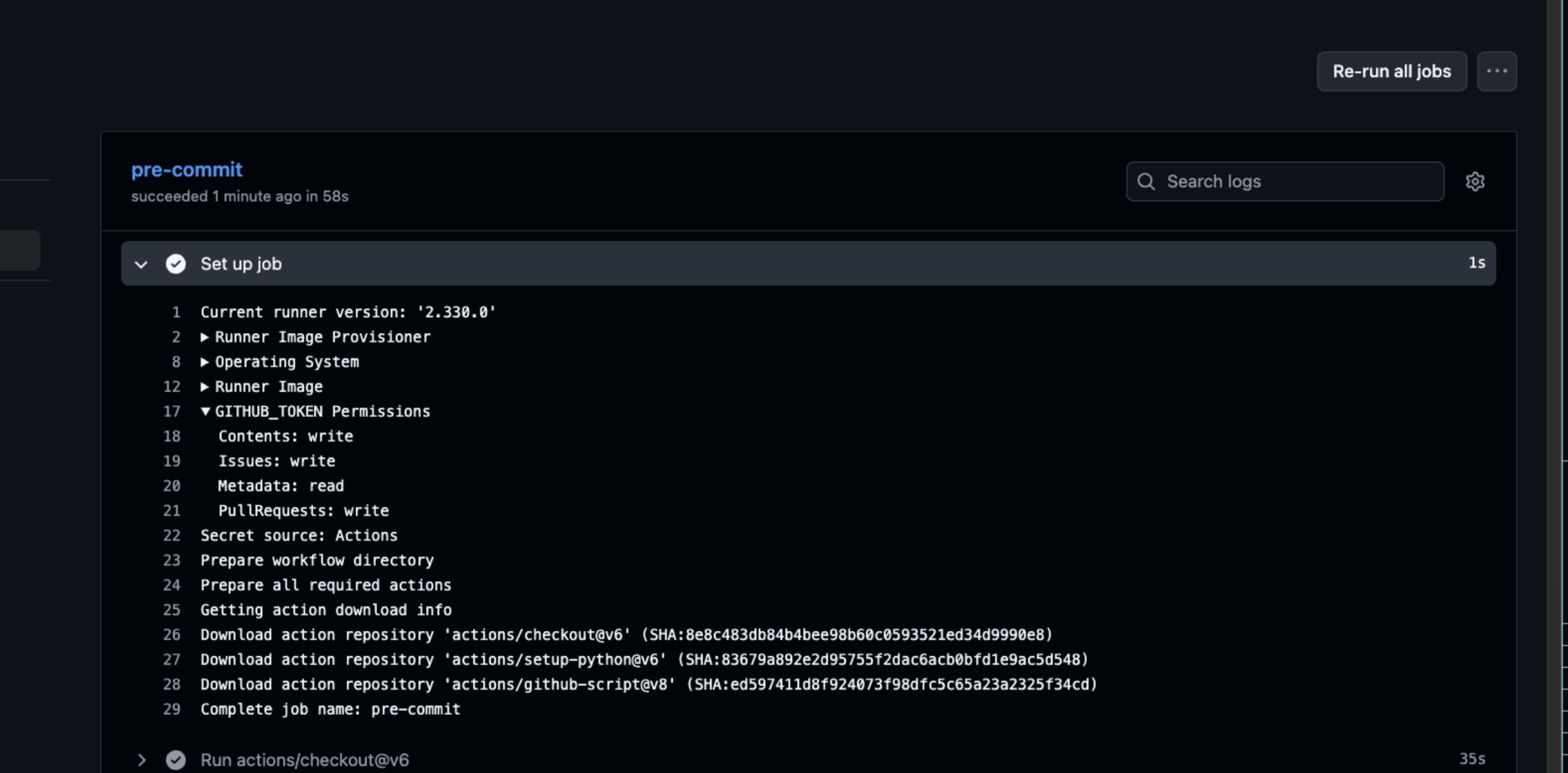Click the Set up job success checkmark
Screen dimensions: 1568x773
176,264
